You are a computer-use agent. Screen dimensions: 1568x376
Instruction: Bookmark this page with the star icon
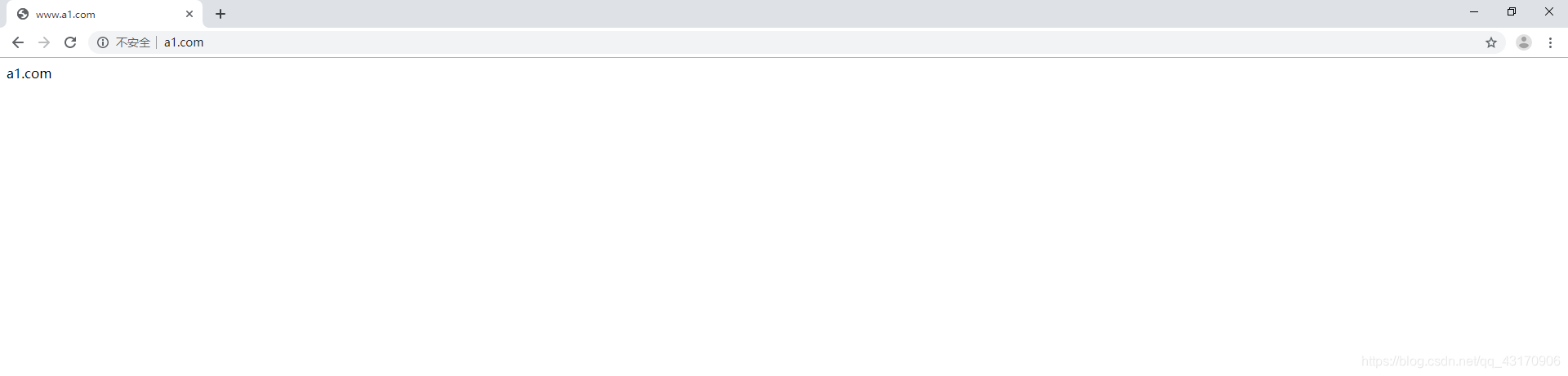1491,42
